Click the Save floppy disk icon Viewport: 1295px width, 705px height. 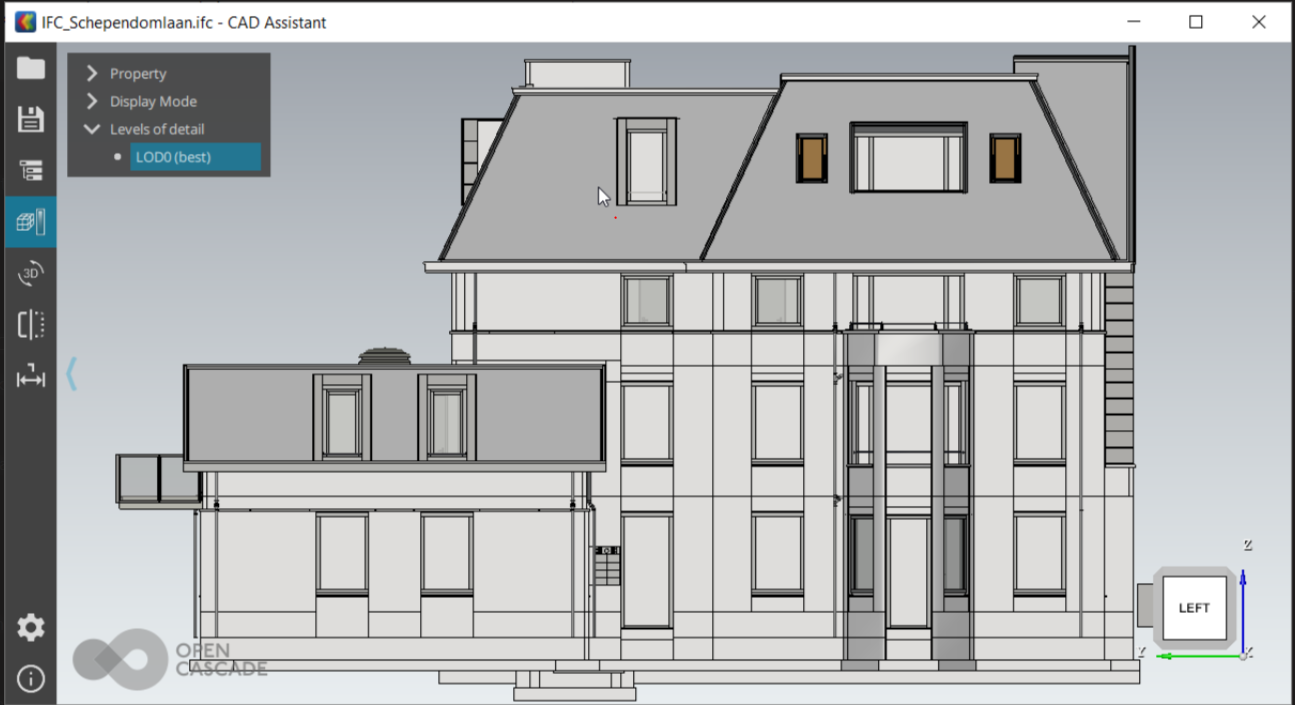(30, 119)
